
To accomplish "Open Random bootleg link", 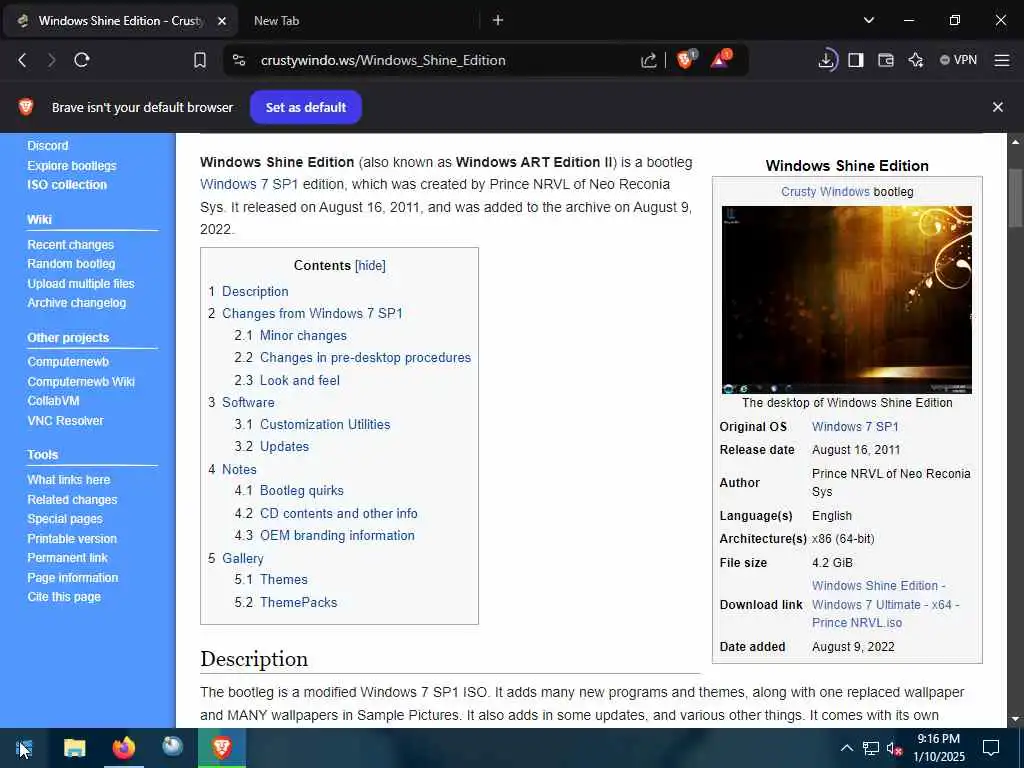I will click(71, 264).
